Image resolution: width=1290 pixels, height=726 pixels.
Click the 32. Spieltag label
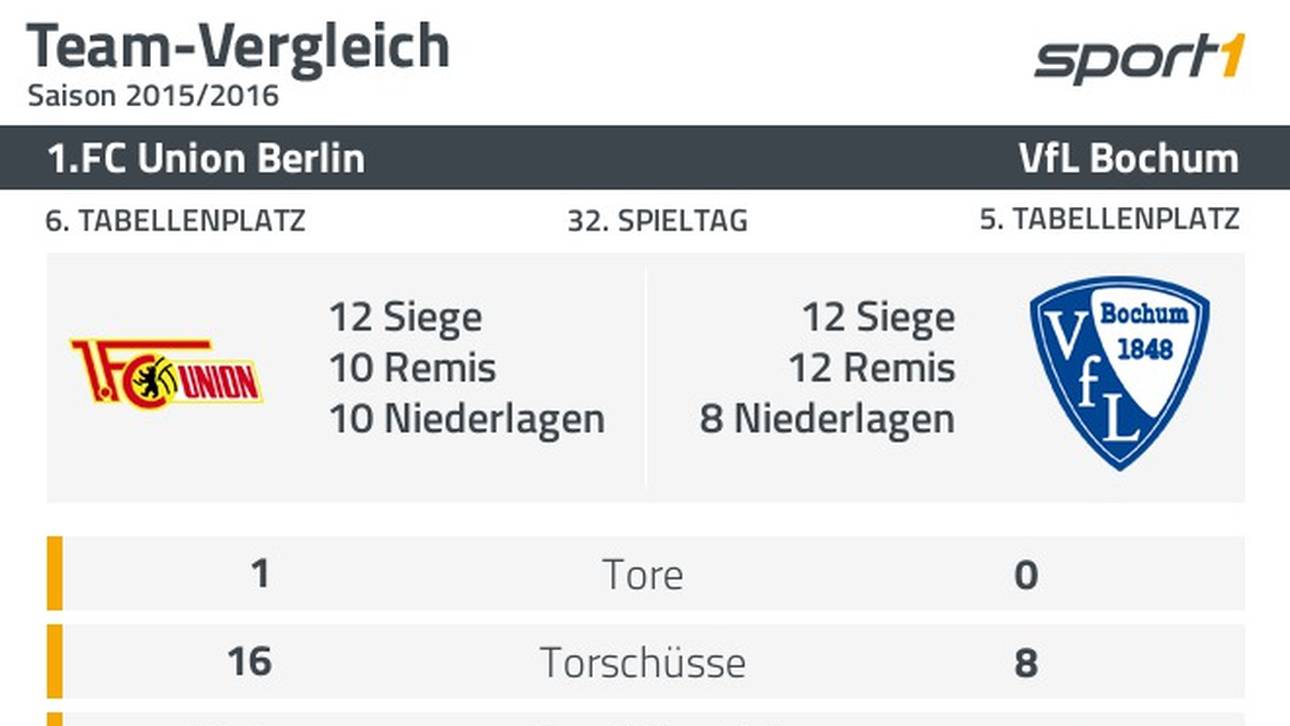(x=657, y=220)
